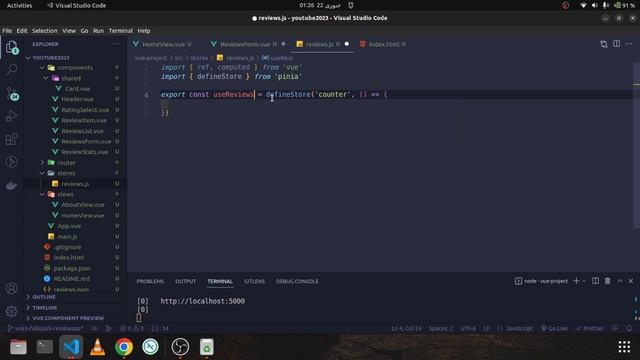Click the git branch name in status bar
640x360 pixels.
(46, 328)
